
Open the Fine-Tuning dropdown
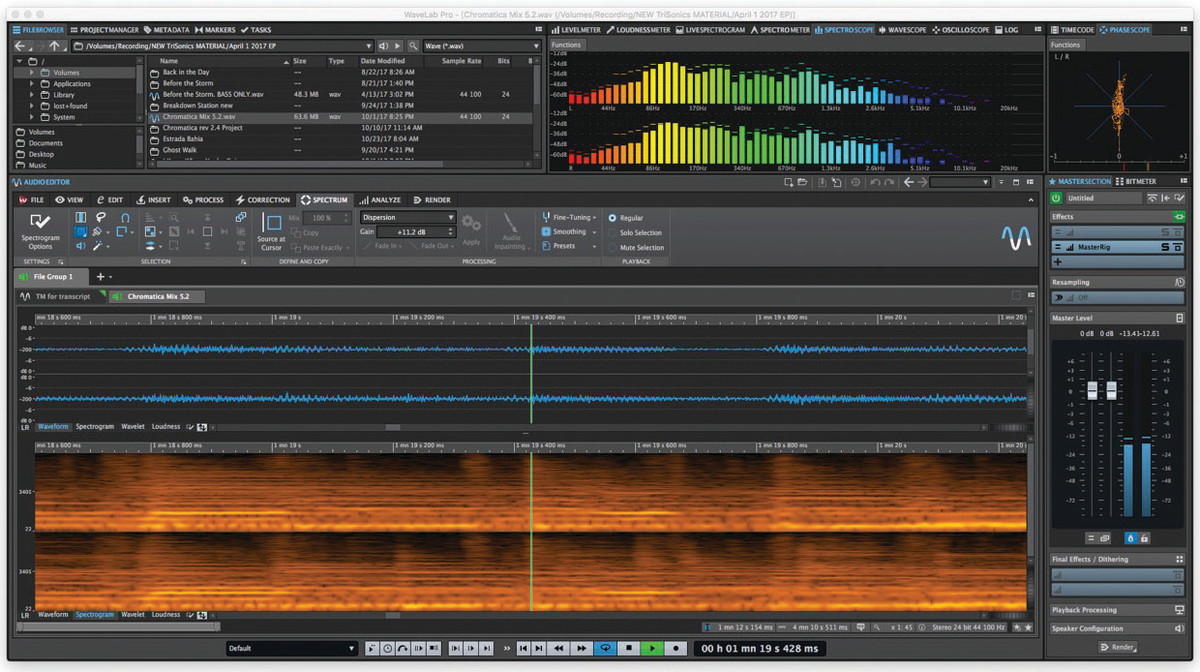click(x=568, y=217)
